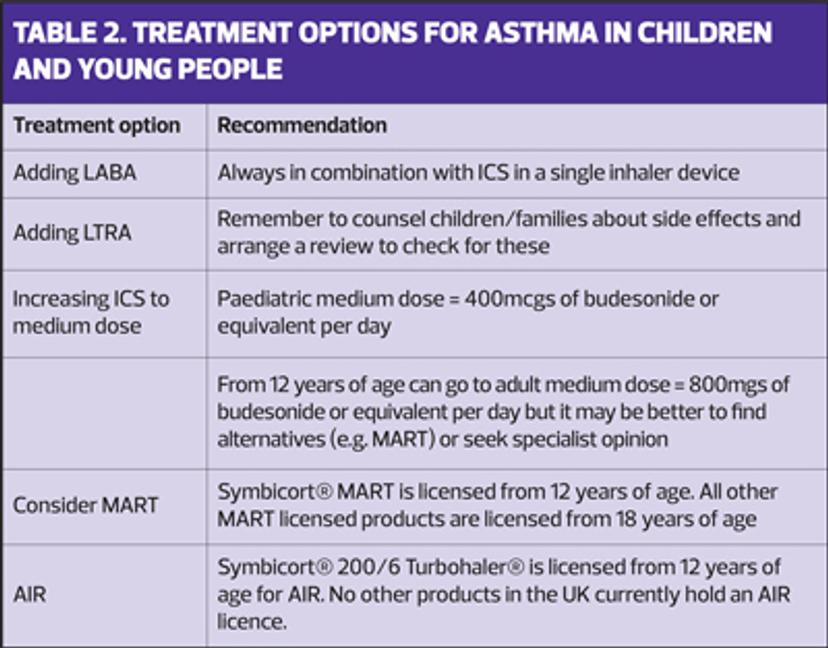Select the 'Treatment option' column header
This screenshot has width=828, height=648.
(97, 126)
